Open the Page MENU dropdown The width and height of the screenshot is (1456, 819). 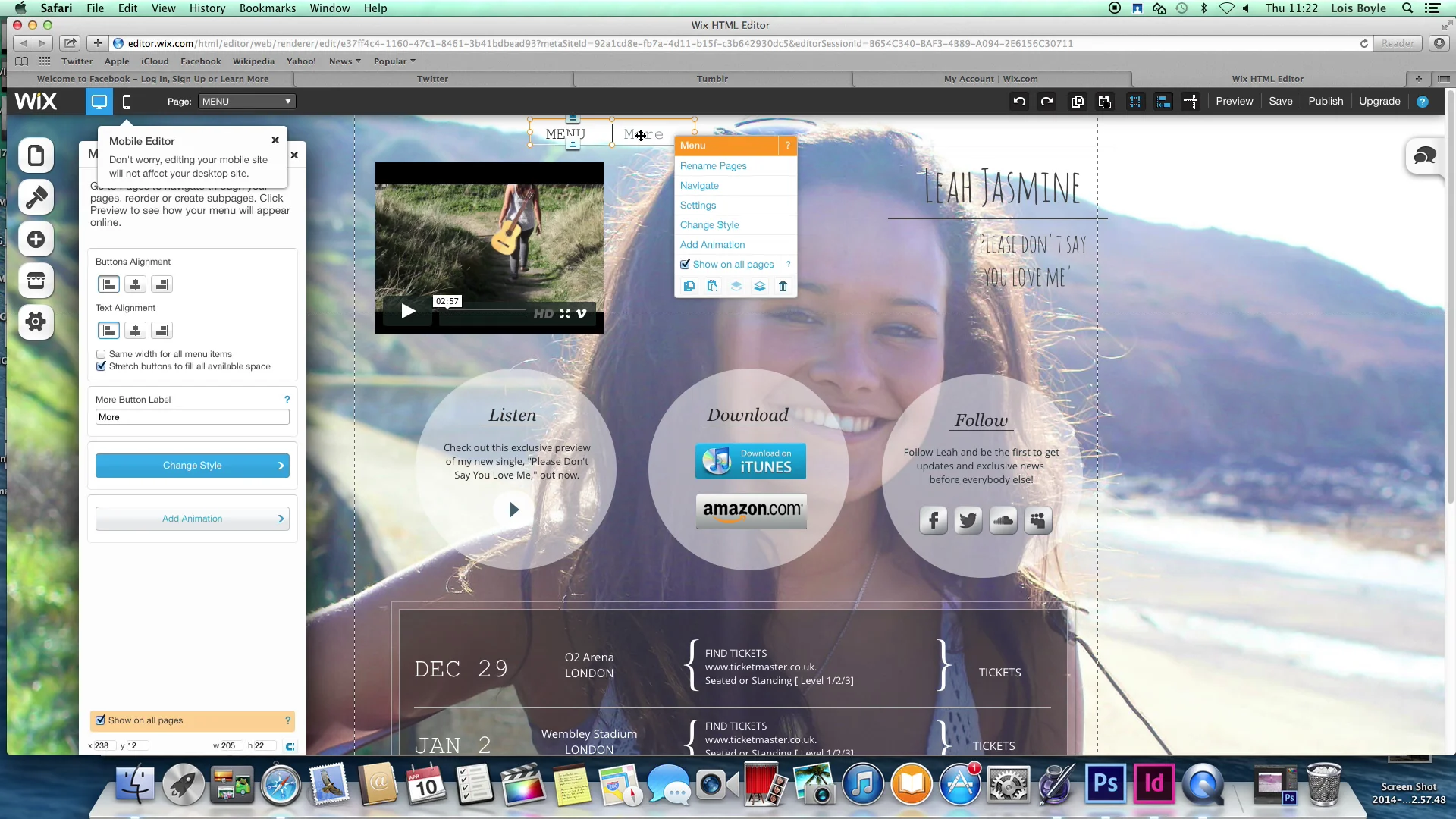[246, 102]
